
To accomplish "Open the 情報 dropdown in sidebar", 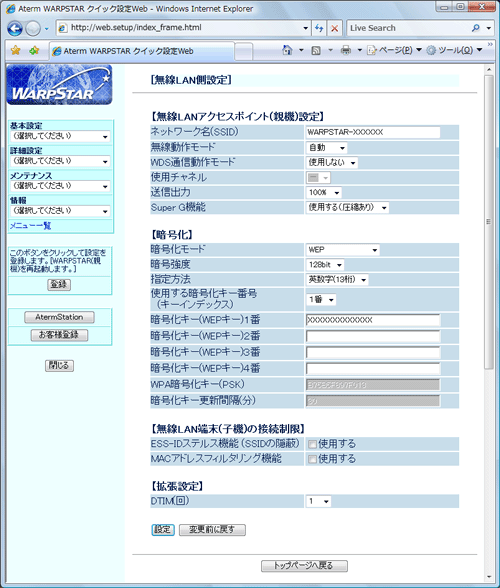I will coord(60,210).
